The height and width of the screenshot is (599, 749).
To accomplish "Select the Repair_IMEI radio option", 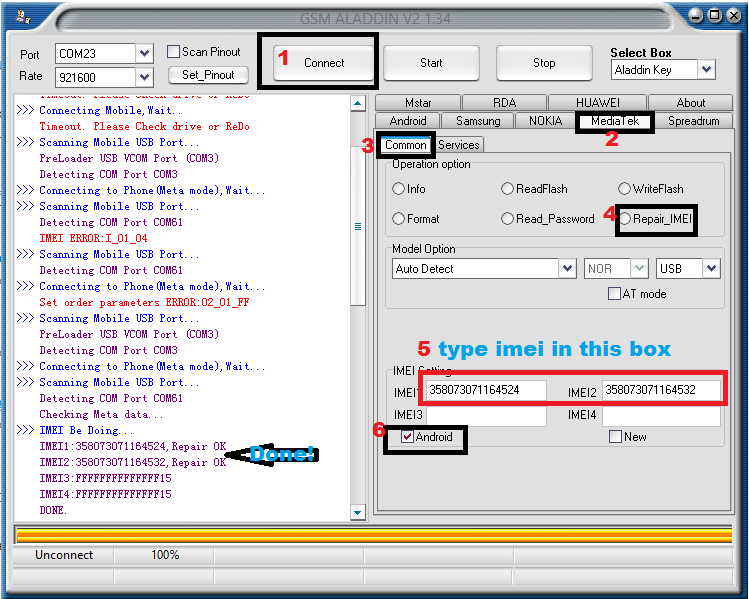I will click(625, 219).
